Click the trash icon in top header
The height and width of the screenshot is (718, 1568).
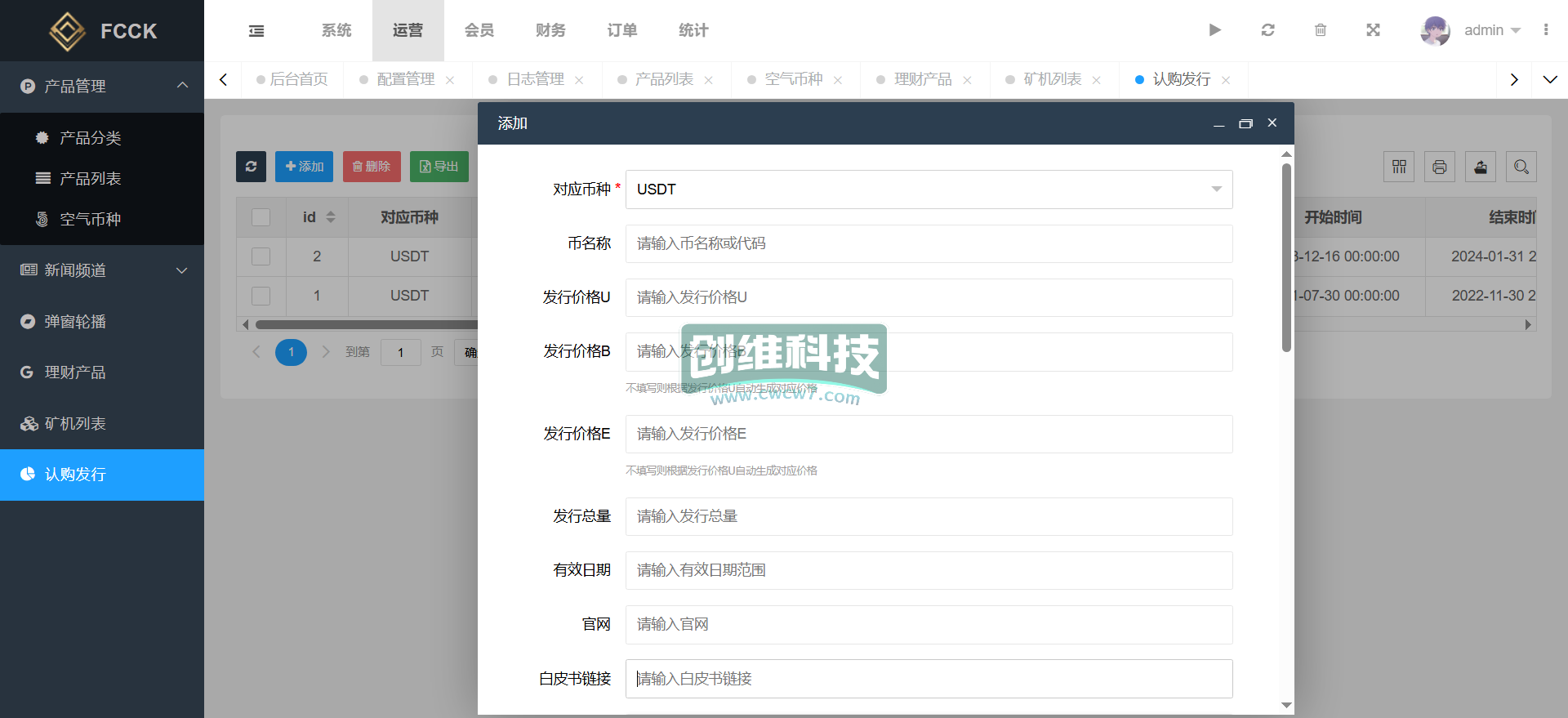(1321, 30)
